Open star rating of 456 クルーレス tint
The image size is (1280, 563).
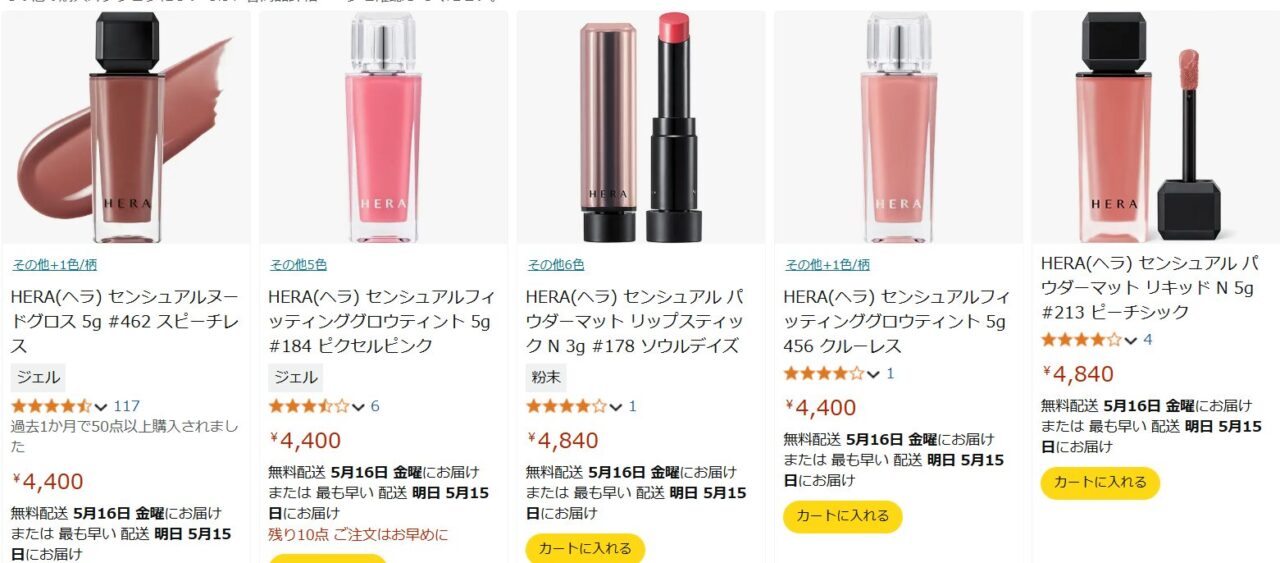pos(824,373)
